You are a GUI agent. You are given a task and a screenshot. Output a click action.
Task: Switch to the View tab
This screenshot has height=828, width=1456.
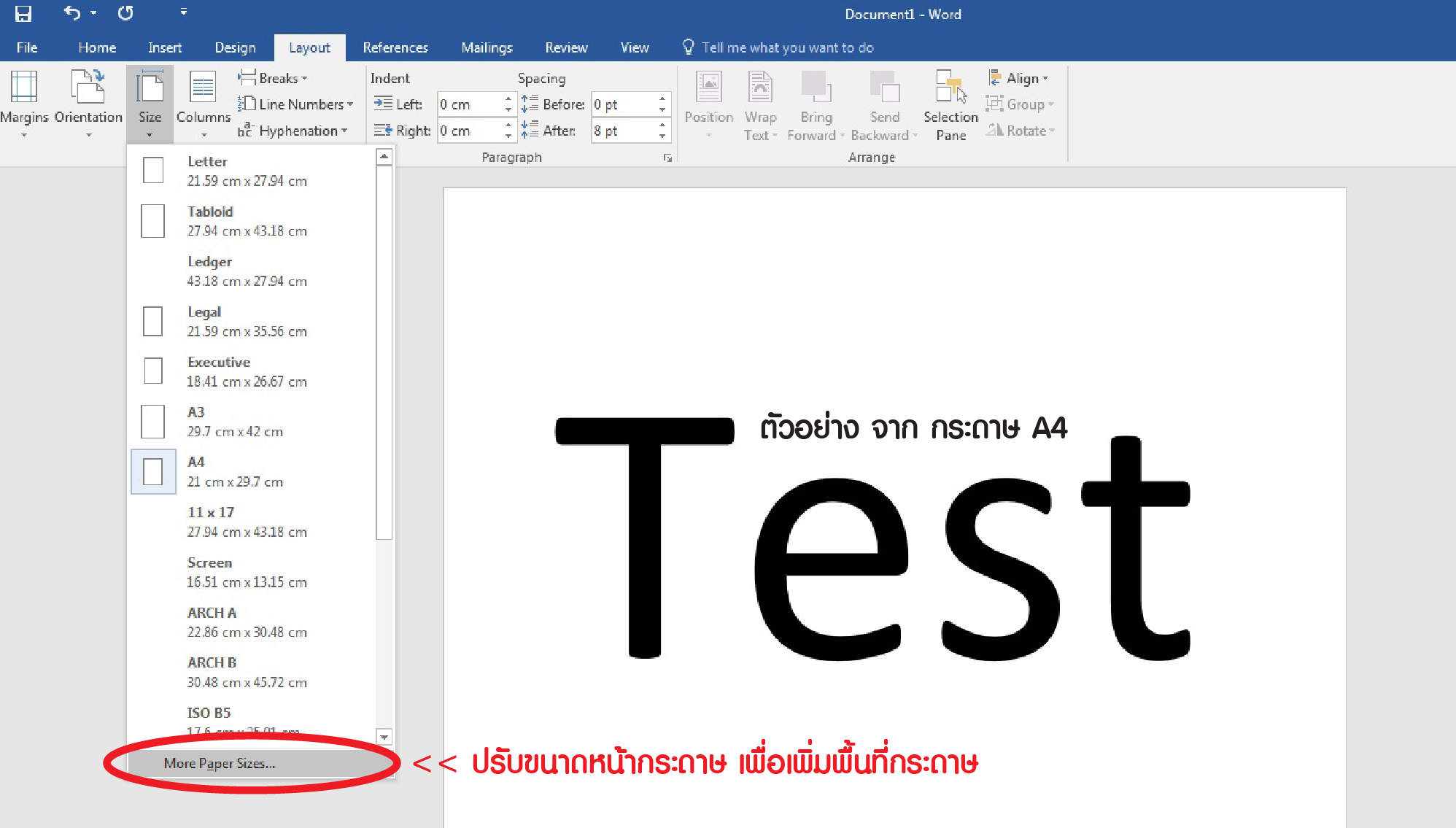point(635,47)
